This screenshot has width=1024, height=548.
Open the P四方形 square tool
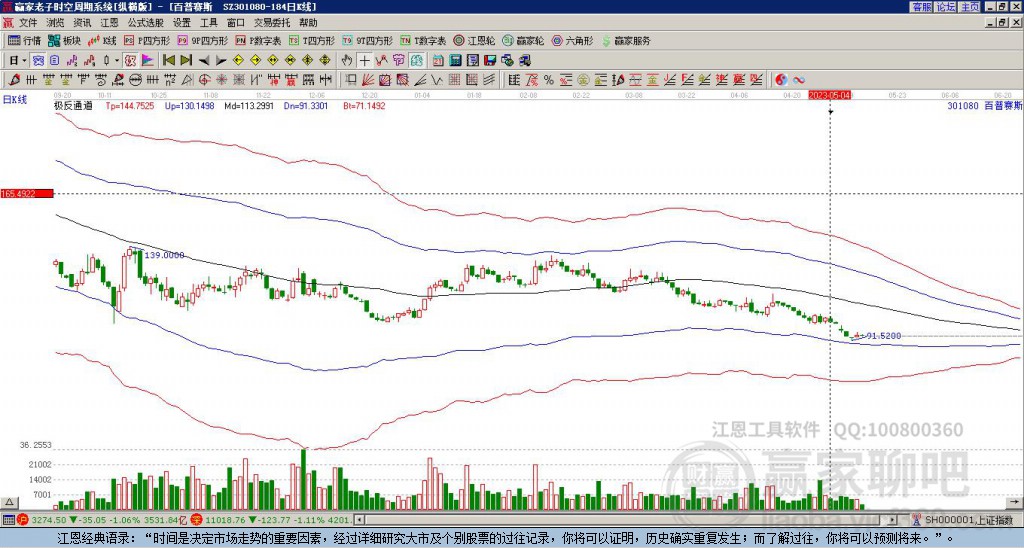147,40
